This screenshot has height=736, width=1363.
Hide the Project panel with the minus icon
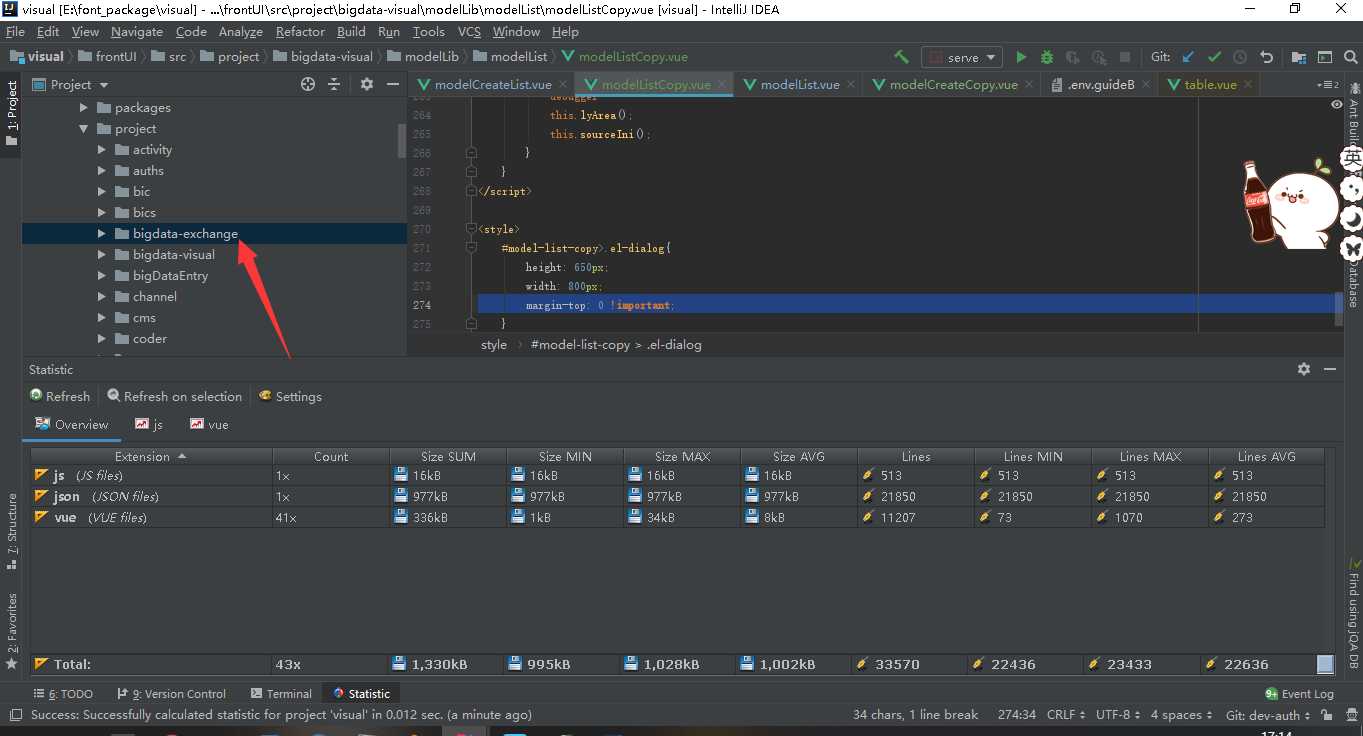[x=393, y=85]
